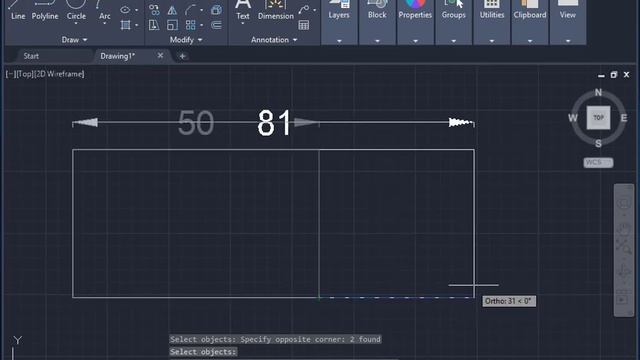
Task: Click E on the ViewCube compass
Action: coord(624,118)
